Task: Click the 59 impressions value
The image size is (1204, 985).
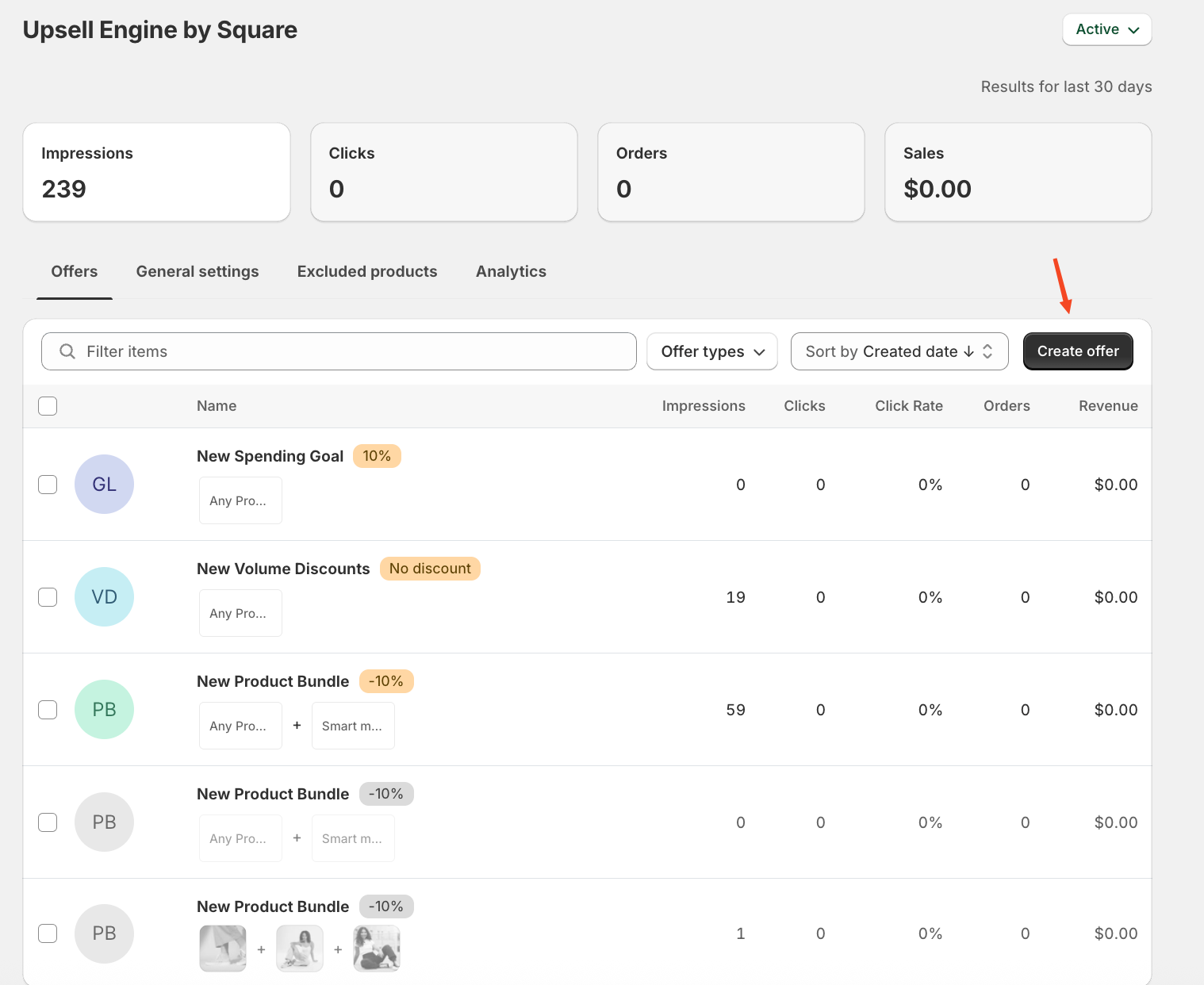Action: (x=735, y=710)
